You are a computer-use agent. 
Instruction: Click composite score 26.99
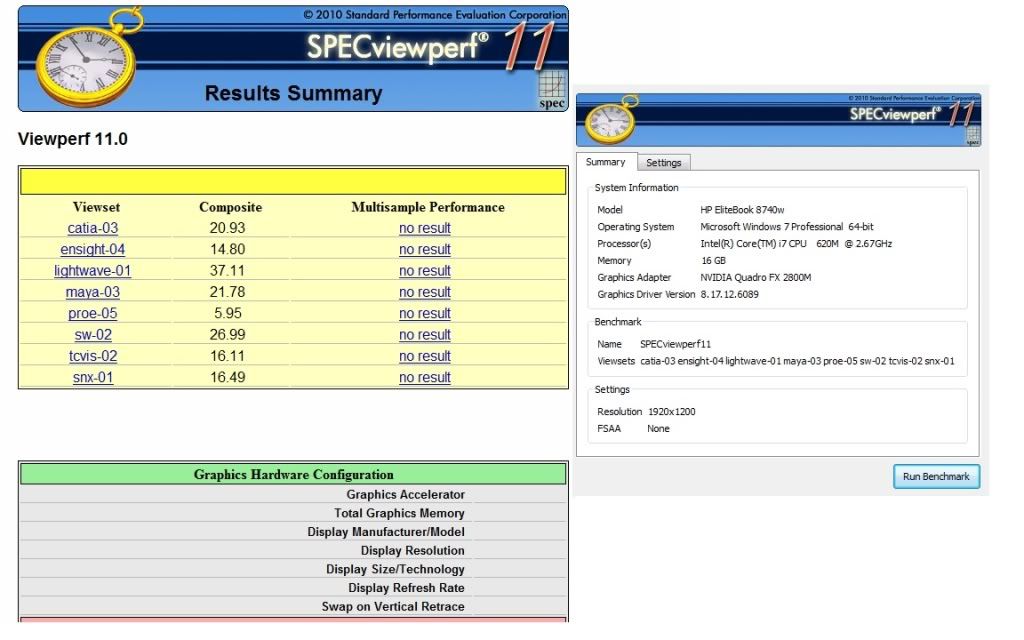227,335
